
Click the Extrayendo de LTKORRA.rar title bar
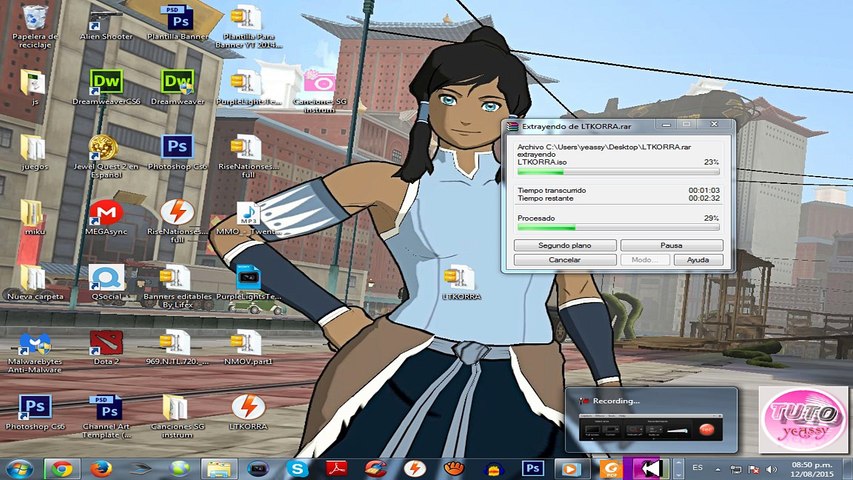577,126
